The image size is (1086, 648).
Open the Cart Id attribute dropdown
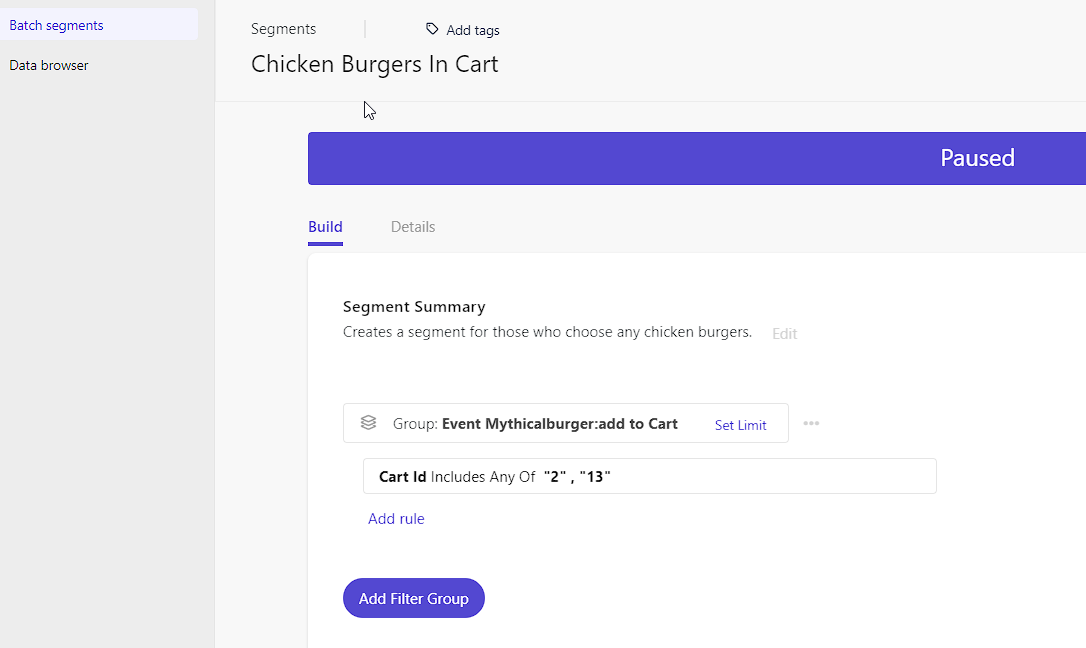tap(404, 476)
